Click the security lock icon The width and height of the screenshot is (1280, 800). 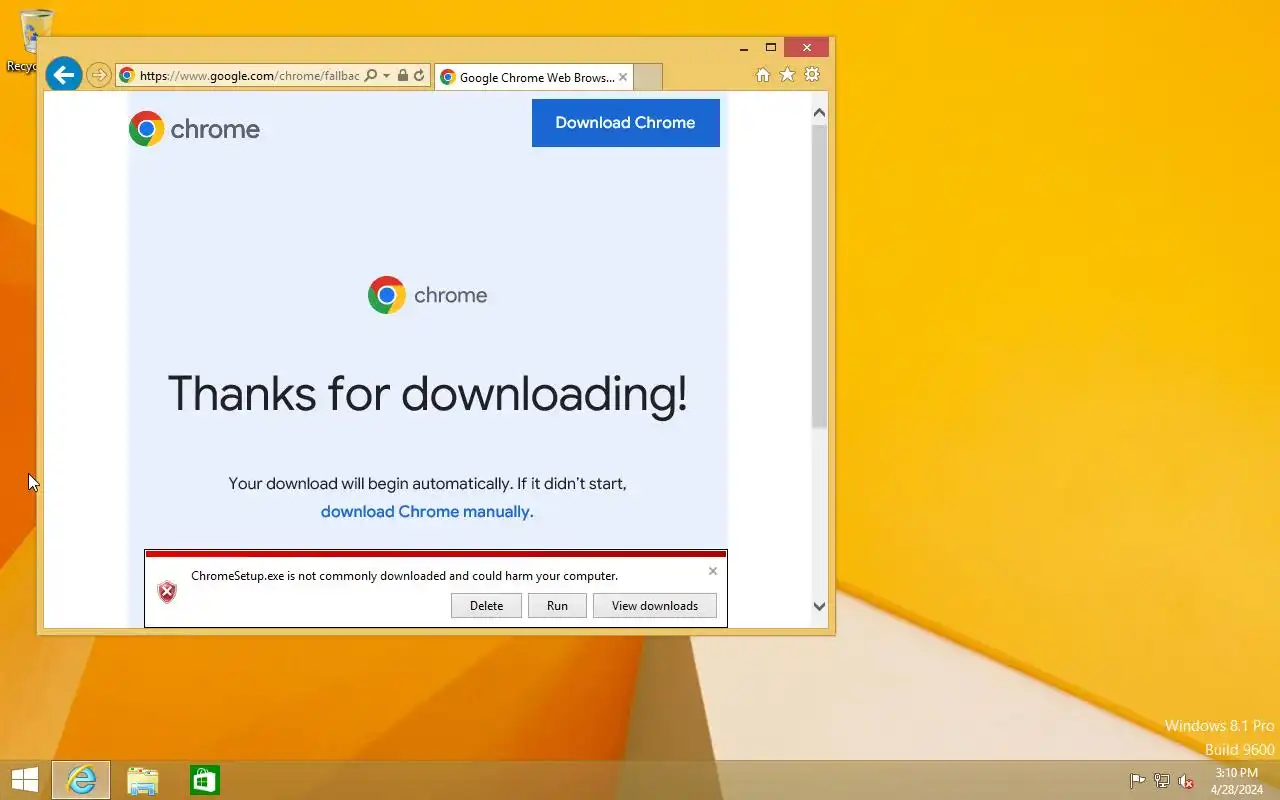click(x=403, y=75)
